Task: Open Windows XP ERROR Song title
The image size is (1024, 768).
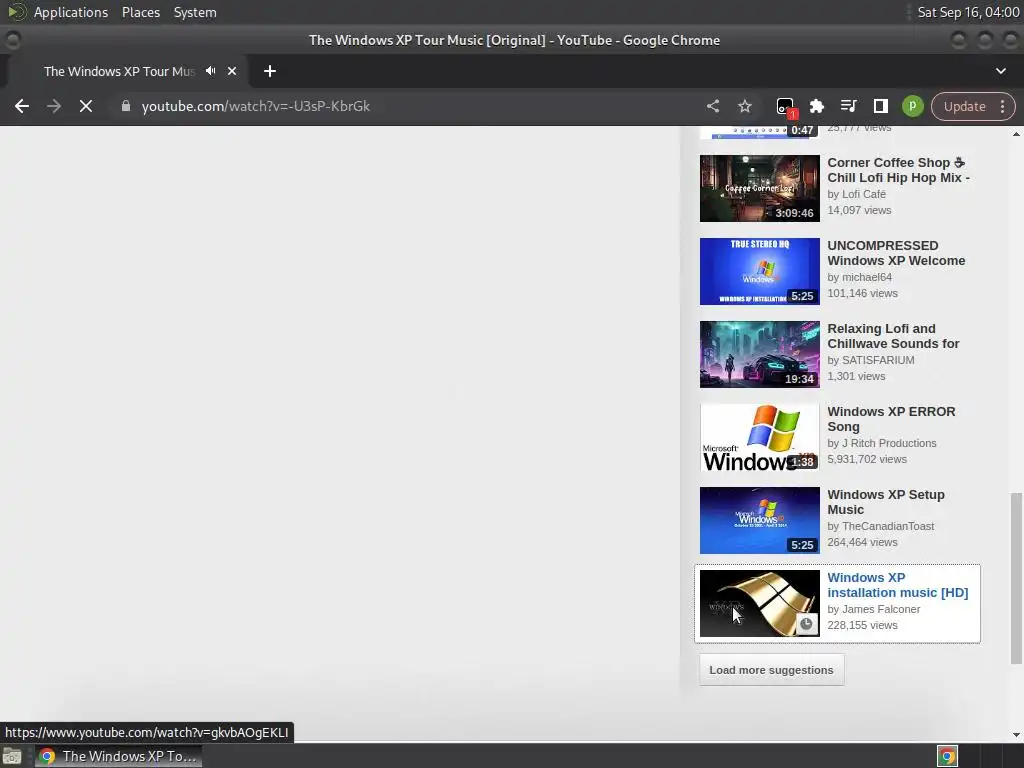Action: pos(891,419)
